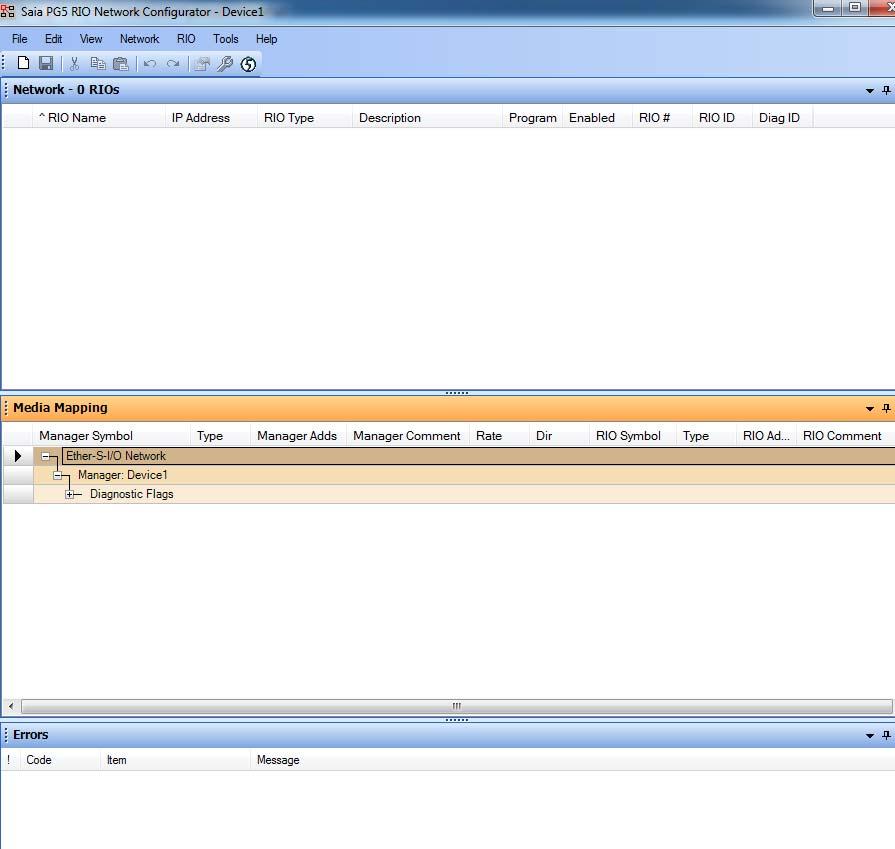Image resolution: width=895 pixels, height=849 pixels.
Task: Pin the Network panel with pushpin icon
Action: click(x=886, y=90)
